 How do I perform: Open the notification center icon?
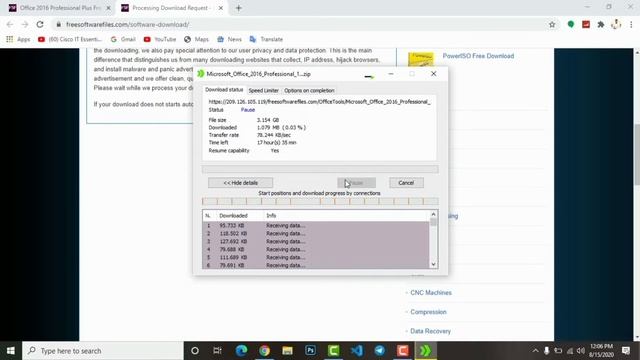click(x=626, y=351)
